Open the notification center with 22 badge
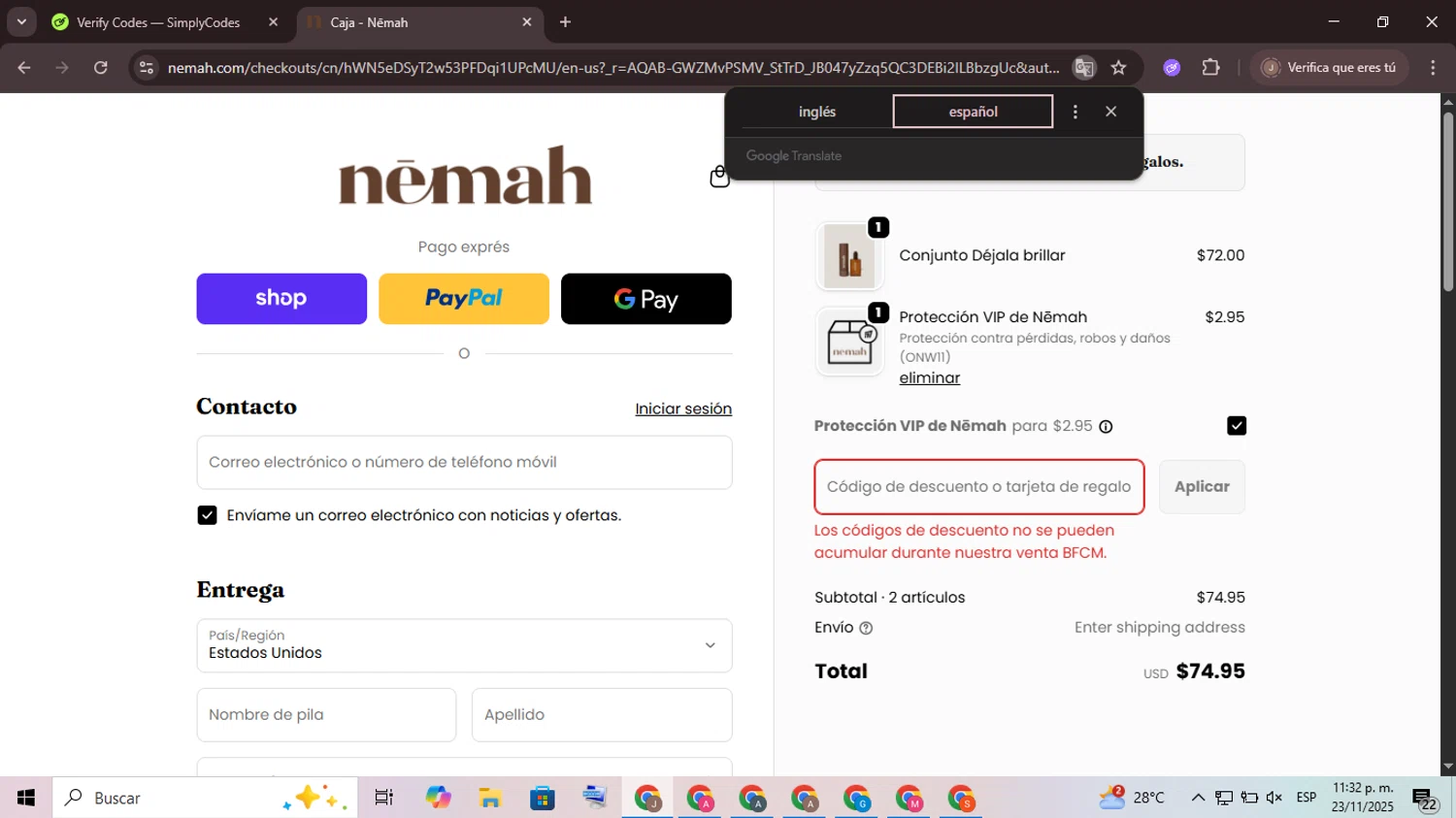This screenshot has width=1456, height=818. [1425, 799]
